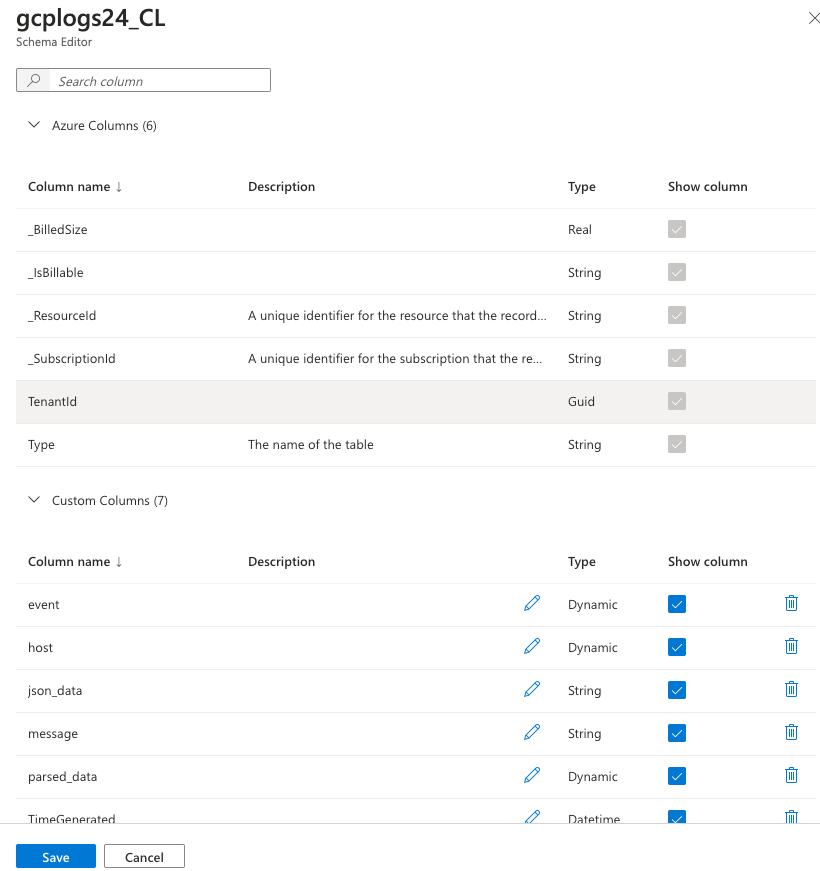The width and height of the screenshot is (820, 871).
Task: Click the gcplogs24_CL title
Action: [x=91, y=18]
